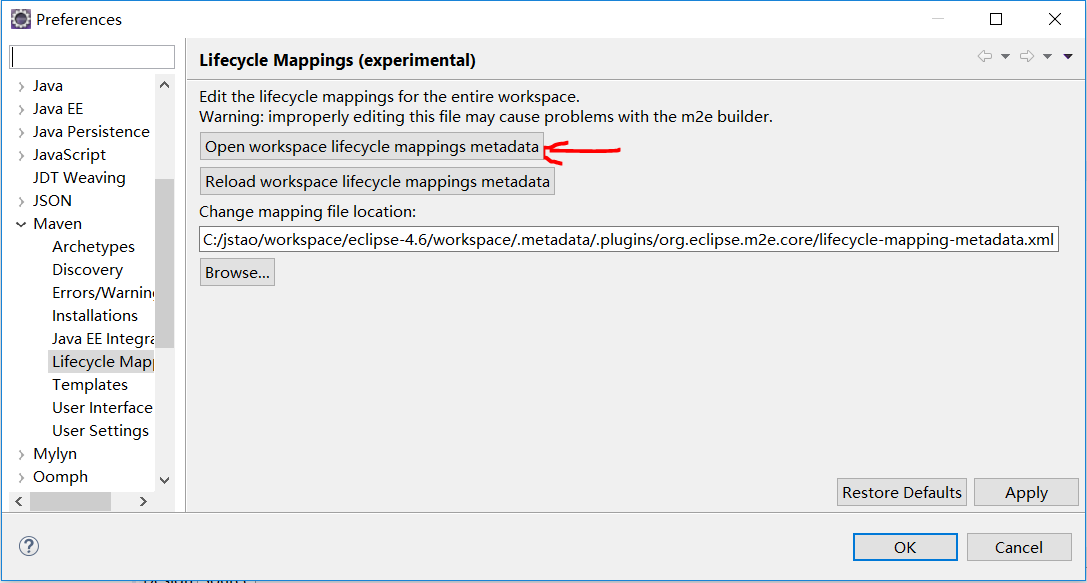1087x583 pixels.
Task: Expand the Java EE tree node
Action: pos(21,110)
